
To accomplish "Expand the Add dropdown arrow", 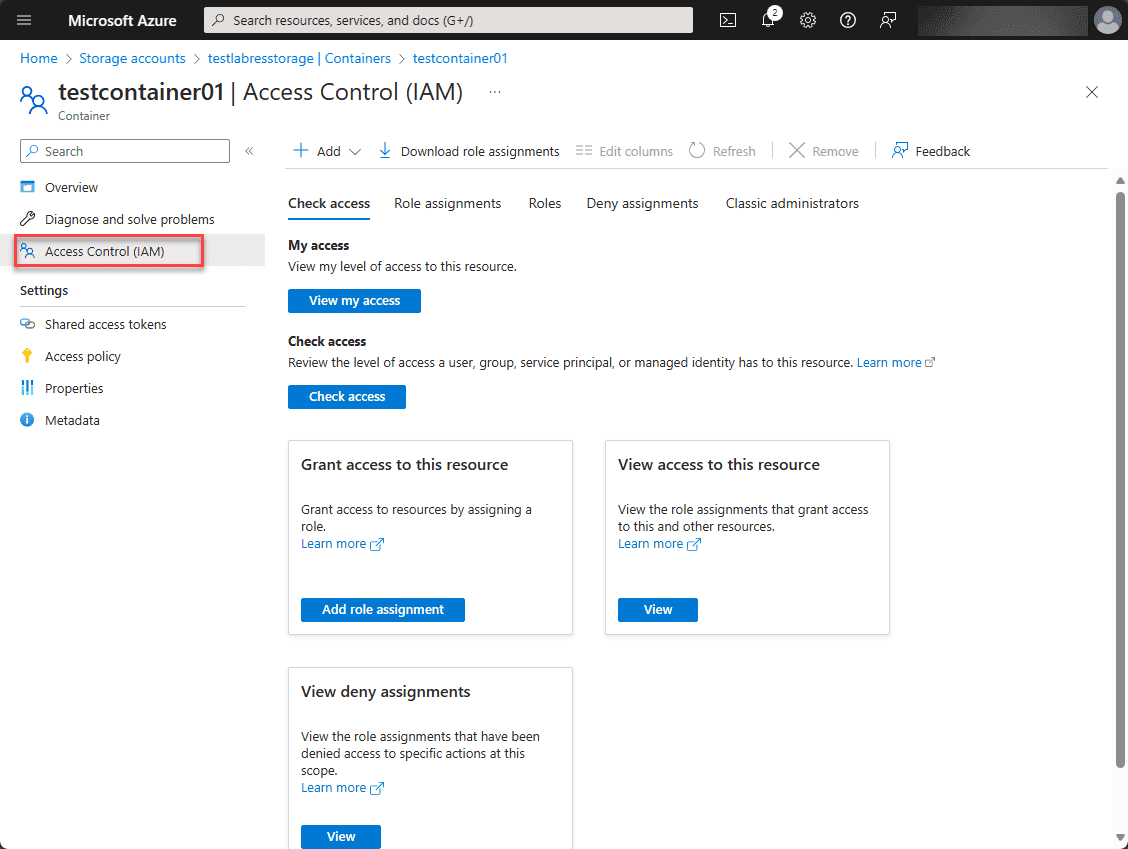I will (355, 151).
